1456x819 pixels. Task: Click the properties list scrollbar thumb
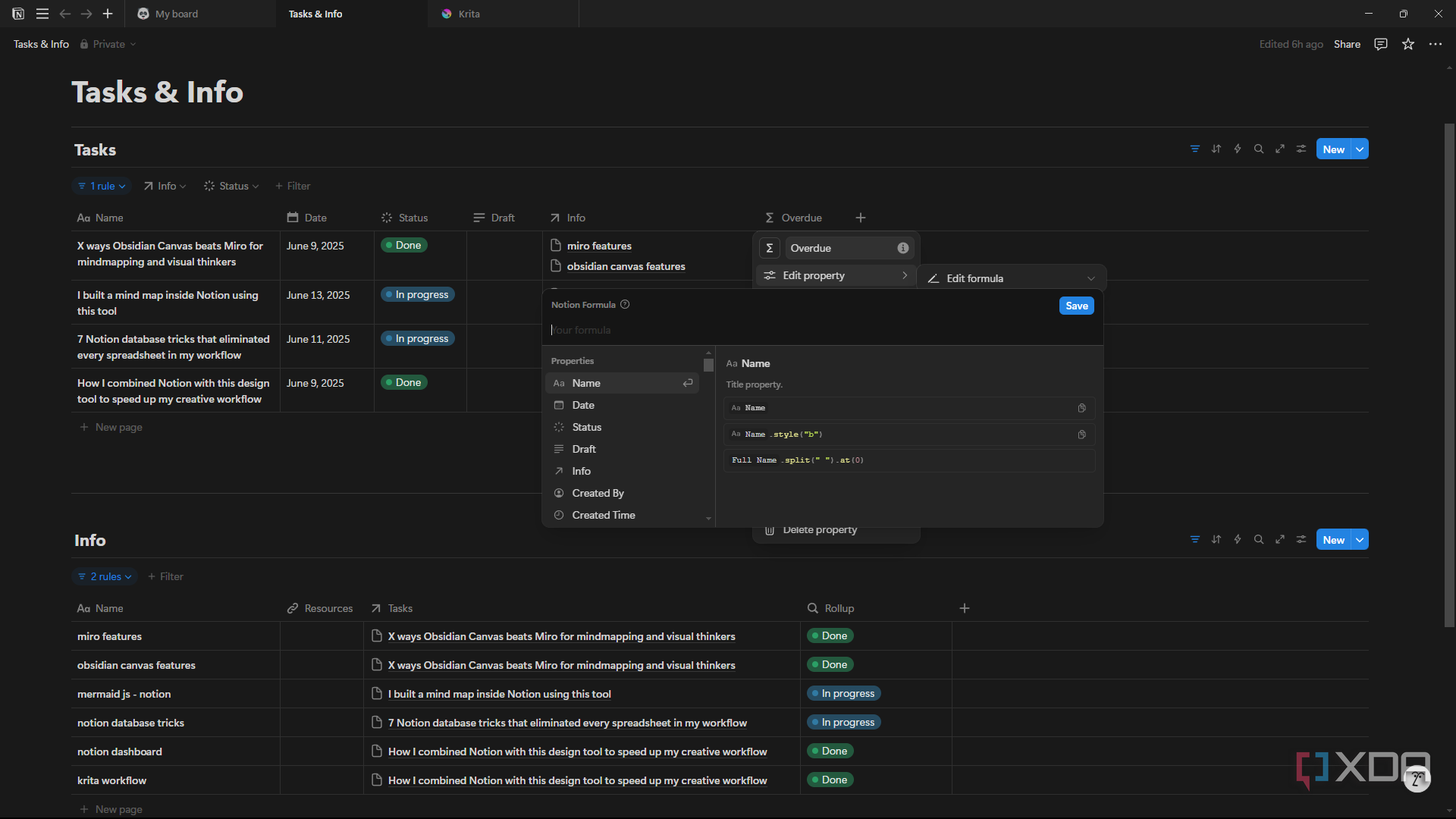click(x=708, y=365)
